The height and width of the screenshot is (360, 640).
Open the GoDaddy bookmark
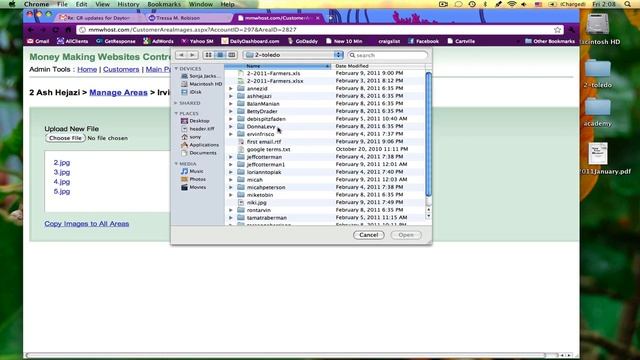pos(303,41)
